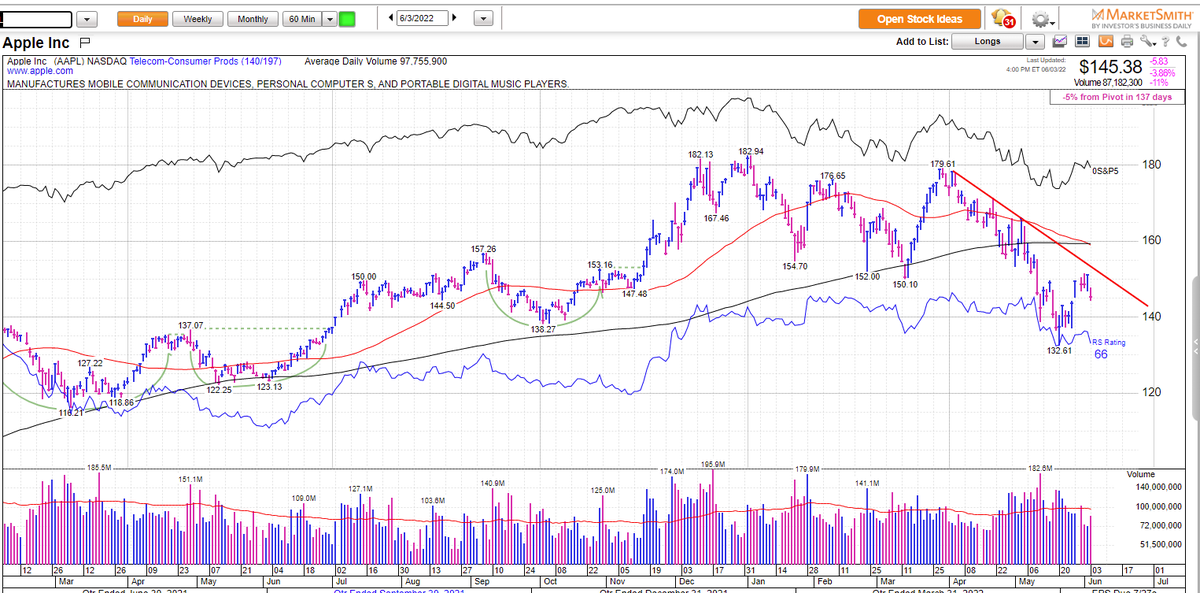
Task: Click the Open Stock Ideas button
Action: (920, 19)
